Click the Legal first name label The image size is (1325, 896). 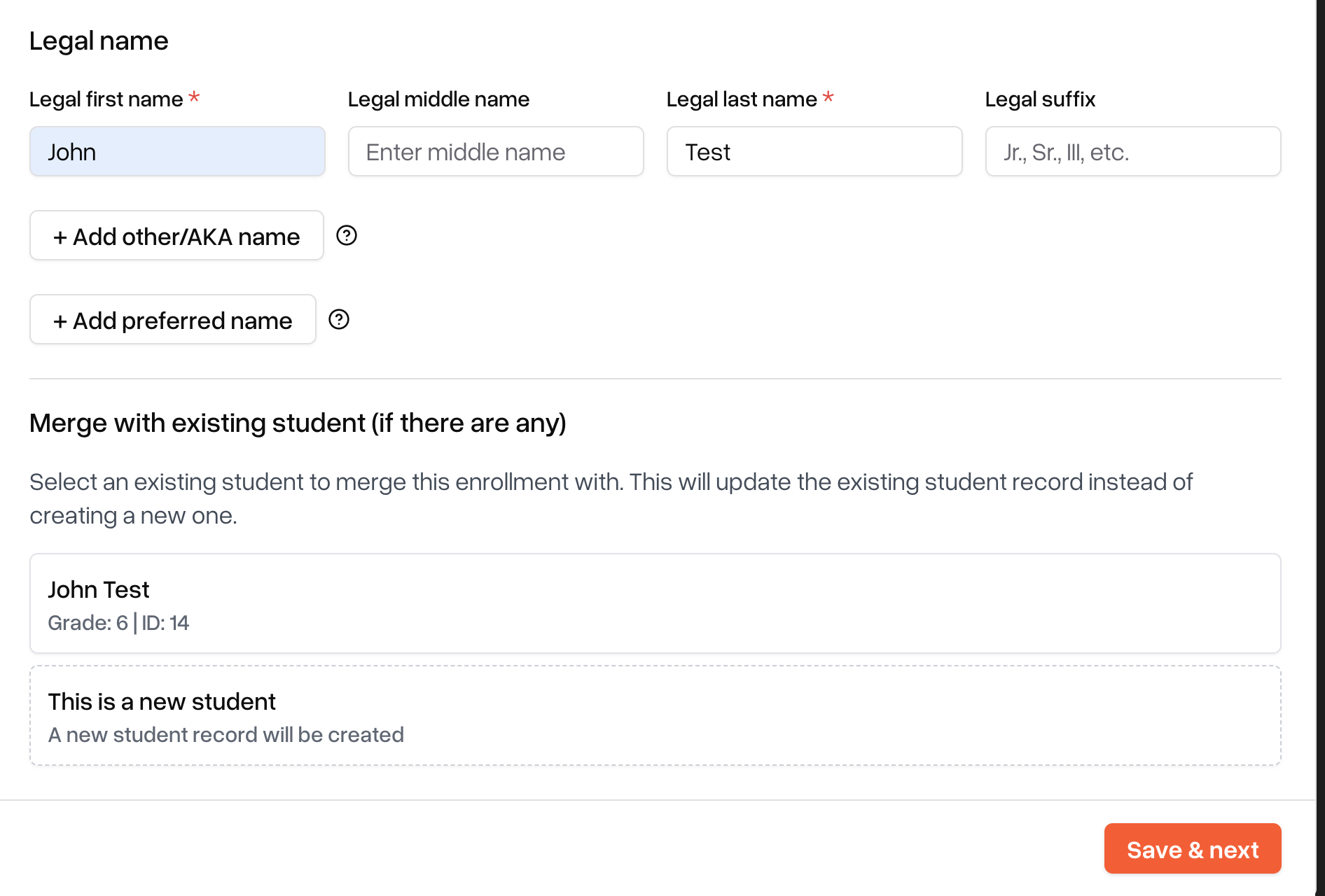(x=106, y=99)
